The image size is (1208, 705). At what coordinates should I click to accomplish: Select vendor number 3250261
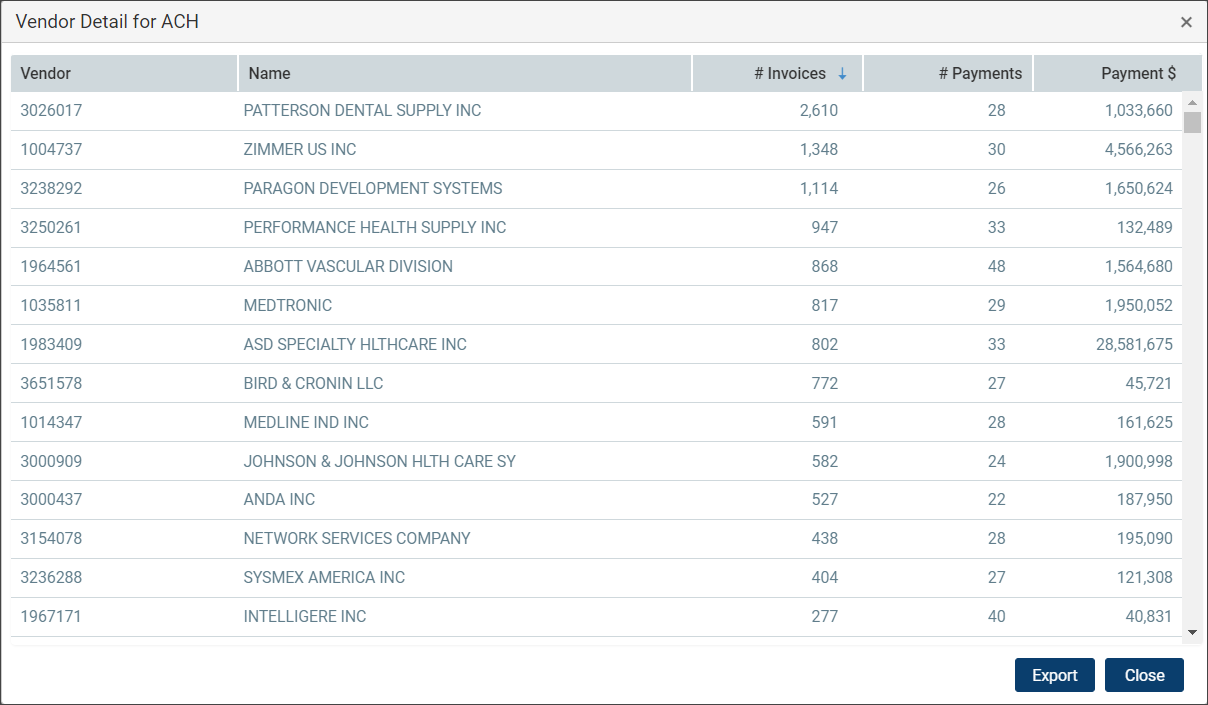(51, 227)
